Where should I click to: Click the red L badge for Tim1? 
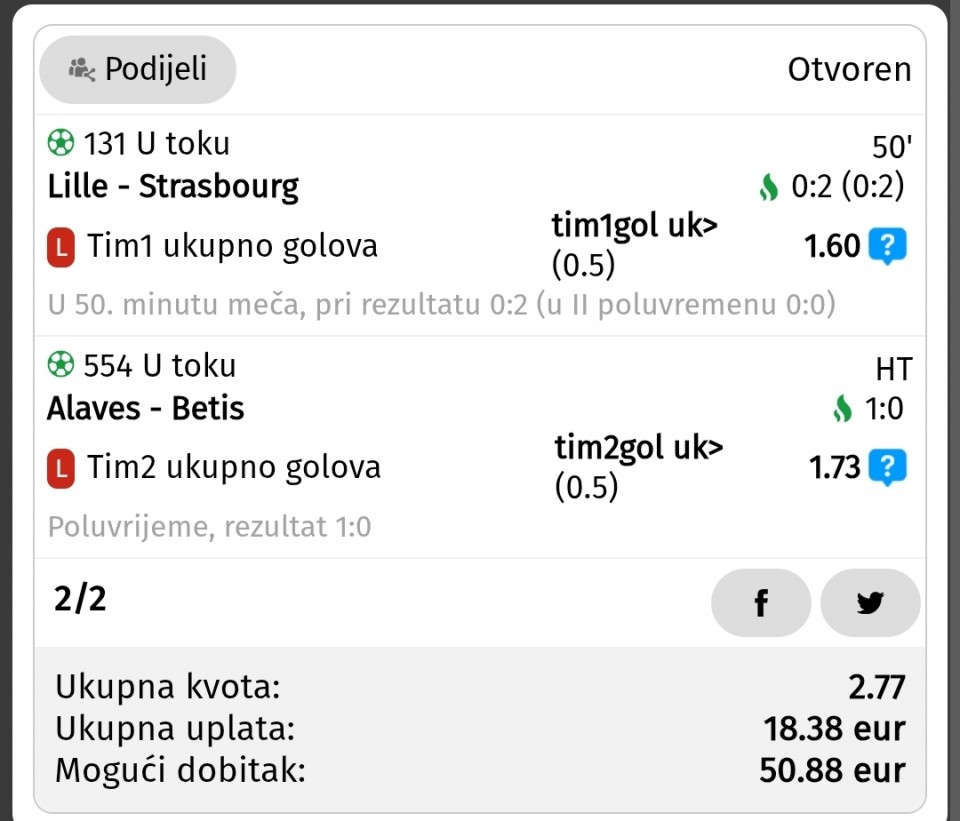coord(61,247)
